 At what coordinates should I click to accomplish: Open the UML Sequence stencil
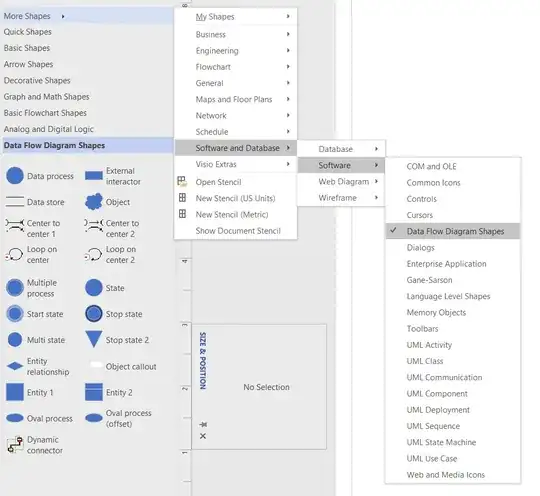pyautogui.click(x=453, y=426)
